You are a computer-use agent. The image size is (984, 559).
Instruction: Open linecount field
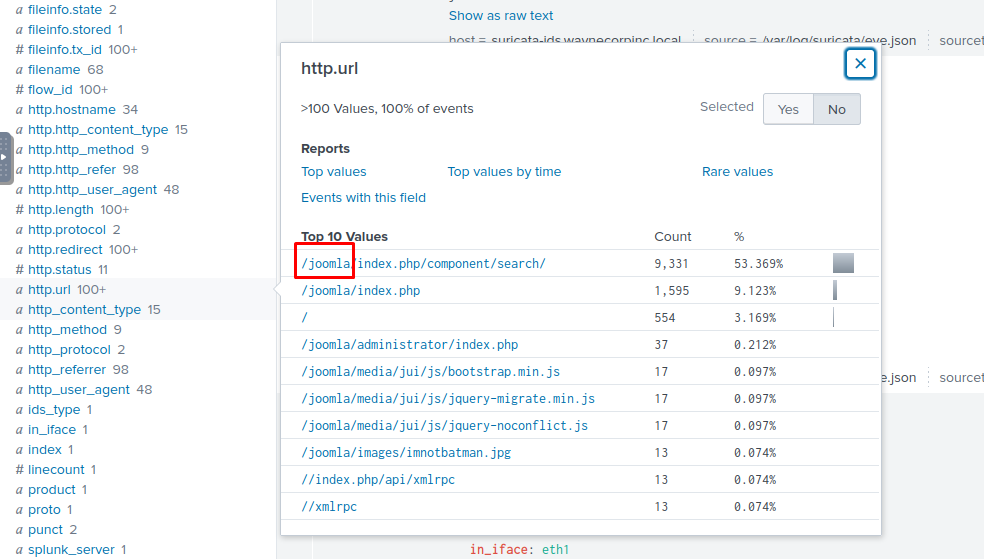pos(56,470)
